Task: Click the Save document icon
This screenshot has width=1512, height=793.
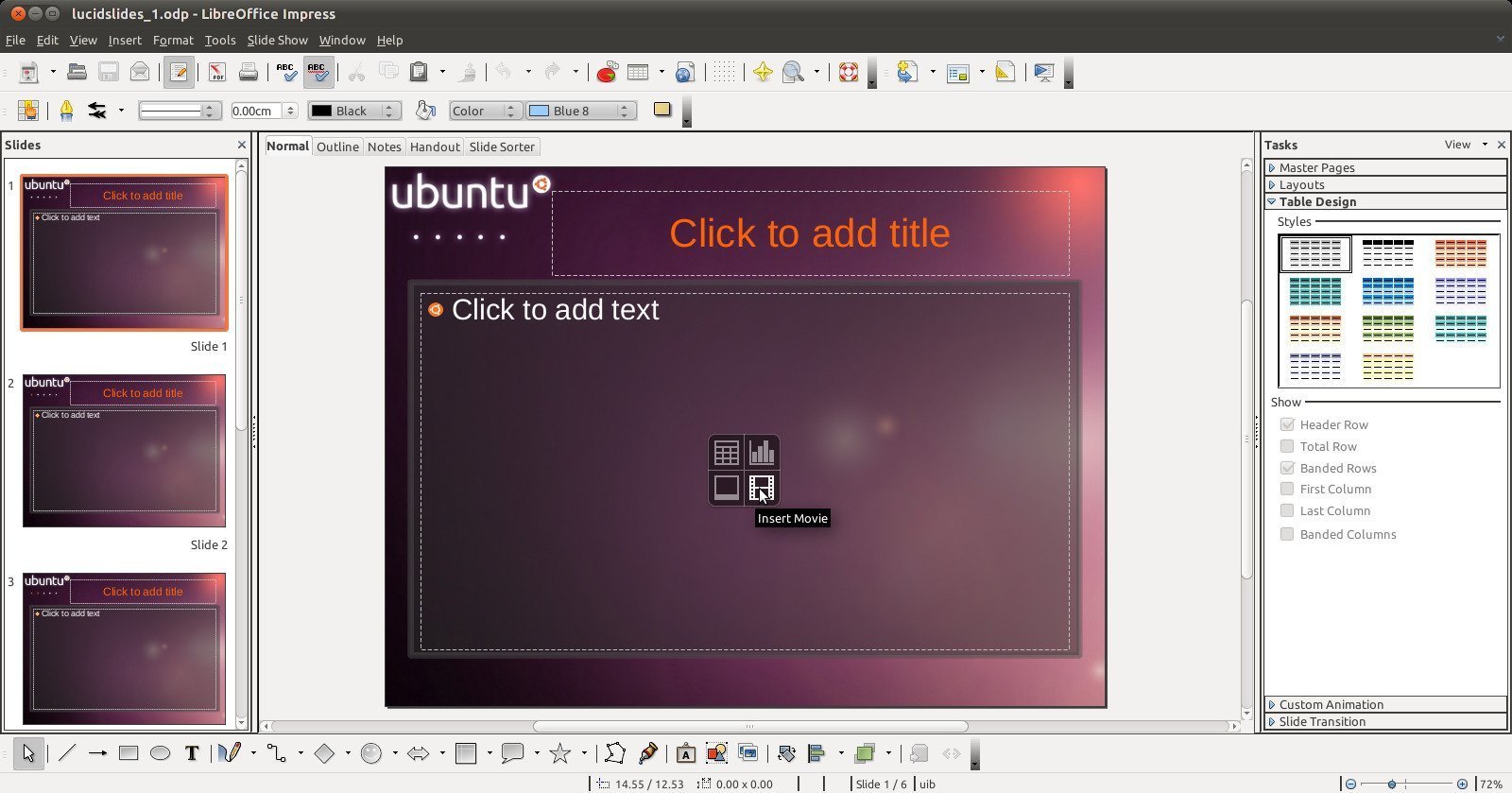Action: coord(108,72)
